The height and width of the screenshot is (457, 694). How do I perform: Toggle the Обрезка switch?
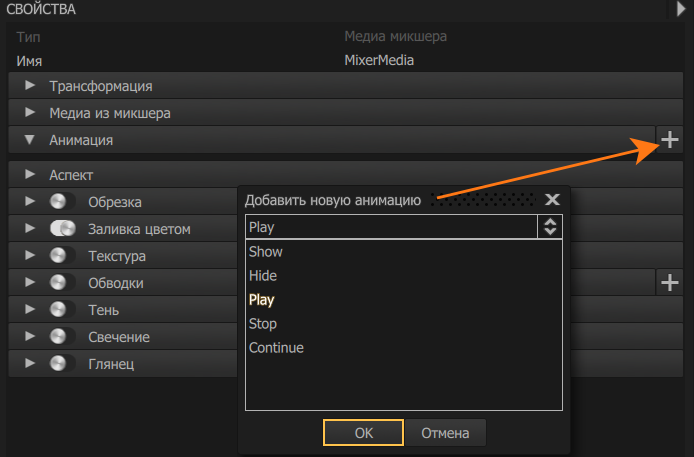point(63,202)
